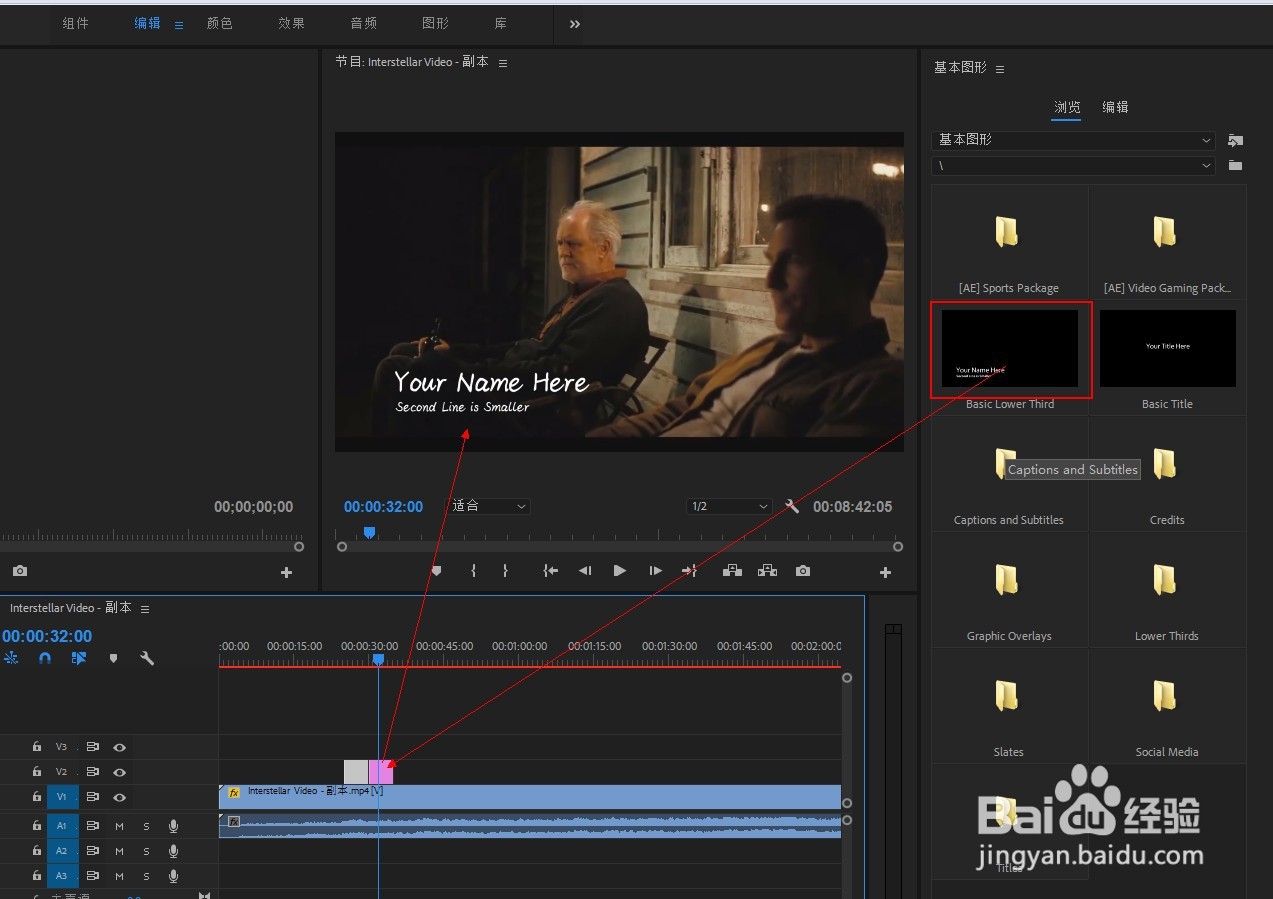Open 编辑 workspace menu icon

coord(179,25)
